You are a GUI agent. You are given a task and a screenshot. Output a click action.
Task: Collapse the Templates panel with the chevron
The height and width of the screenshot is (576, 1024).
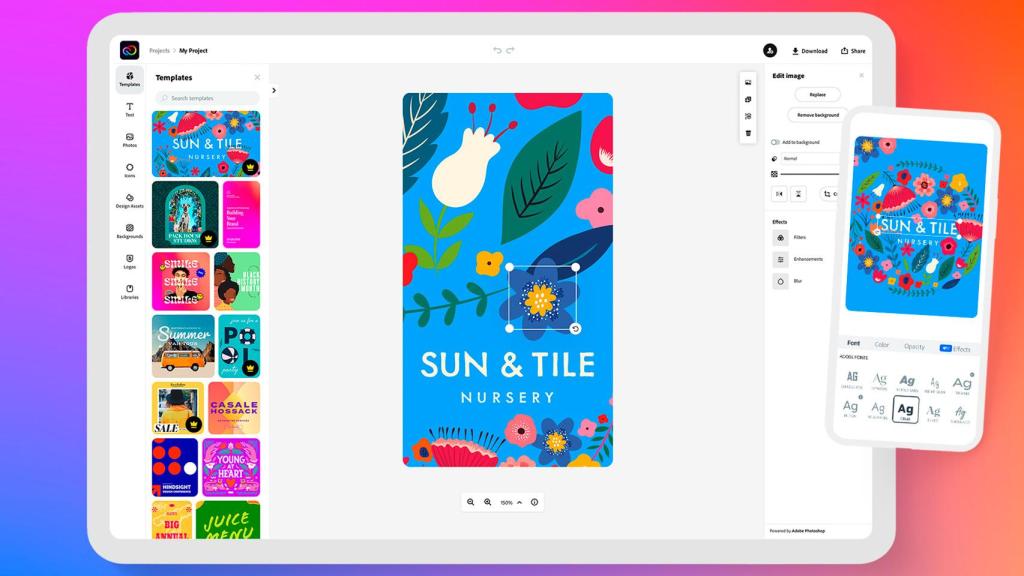(273, 89)
